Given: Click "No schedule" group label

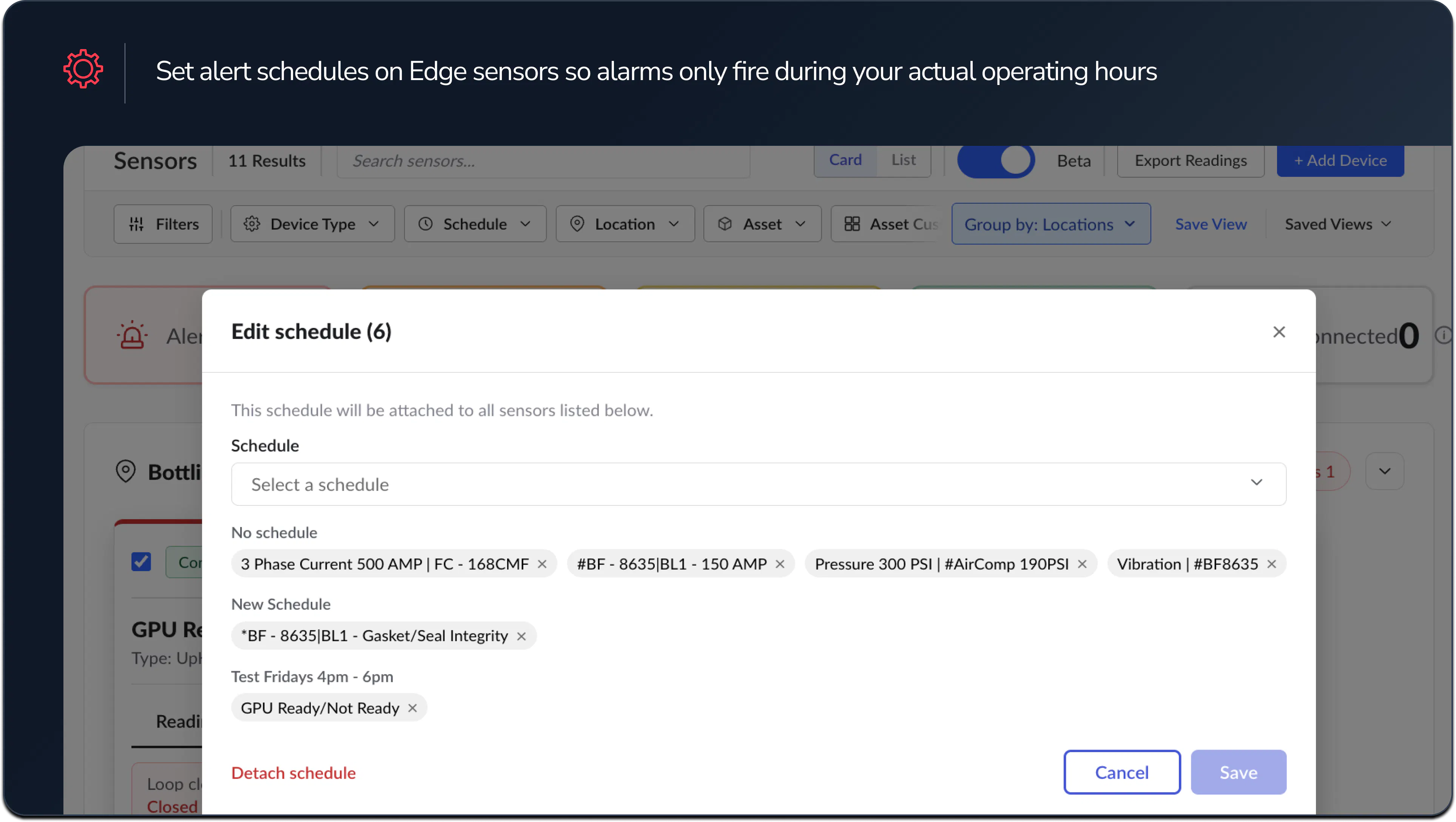Looking at the screenshot, I should 274,533.
